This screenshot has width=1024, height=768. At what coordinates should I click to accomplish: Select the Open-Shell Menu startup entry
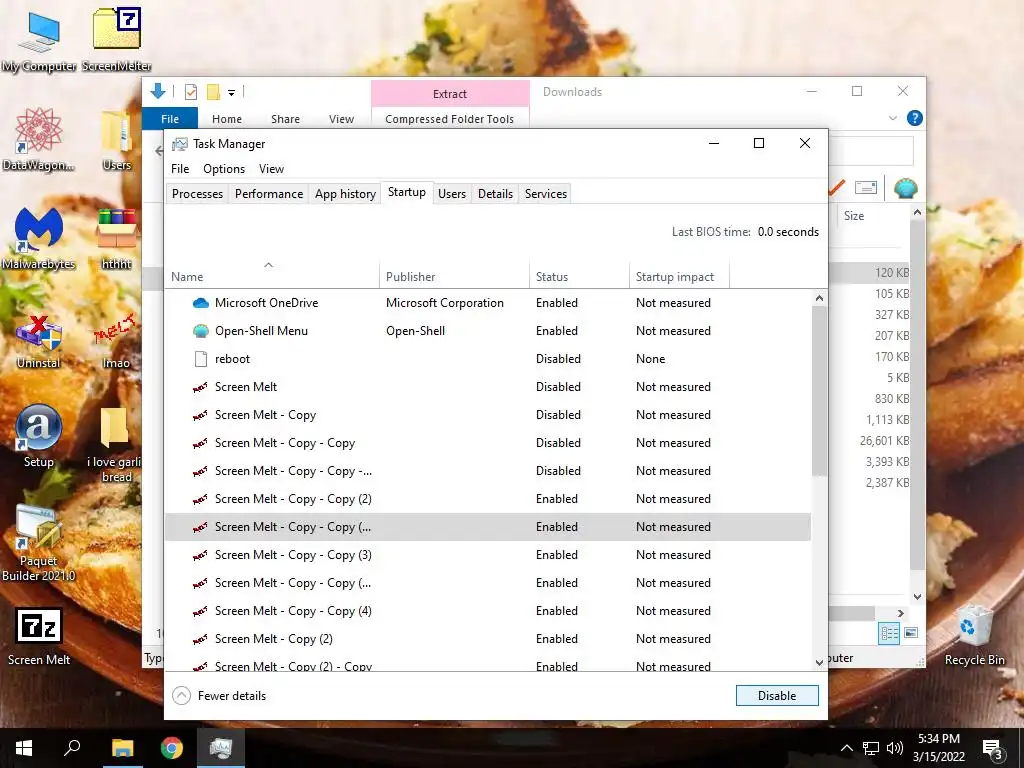[x=488, y=330]
